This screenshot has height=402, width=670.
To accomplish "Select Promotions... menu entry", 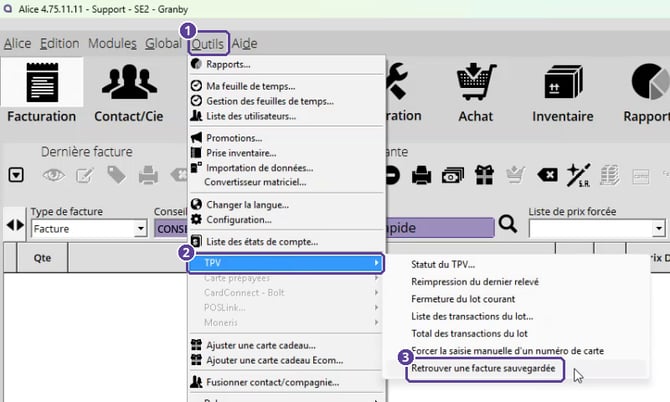I will 286,138.
